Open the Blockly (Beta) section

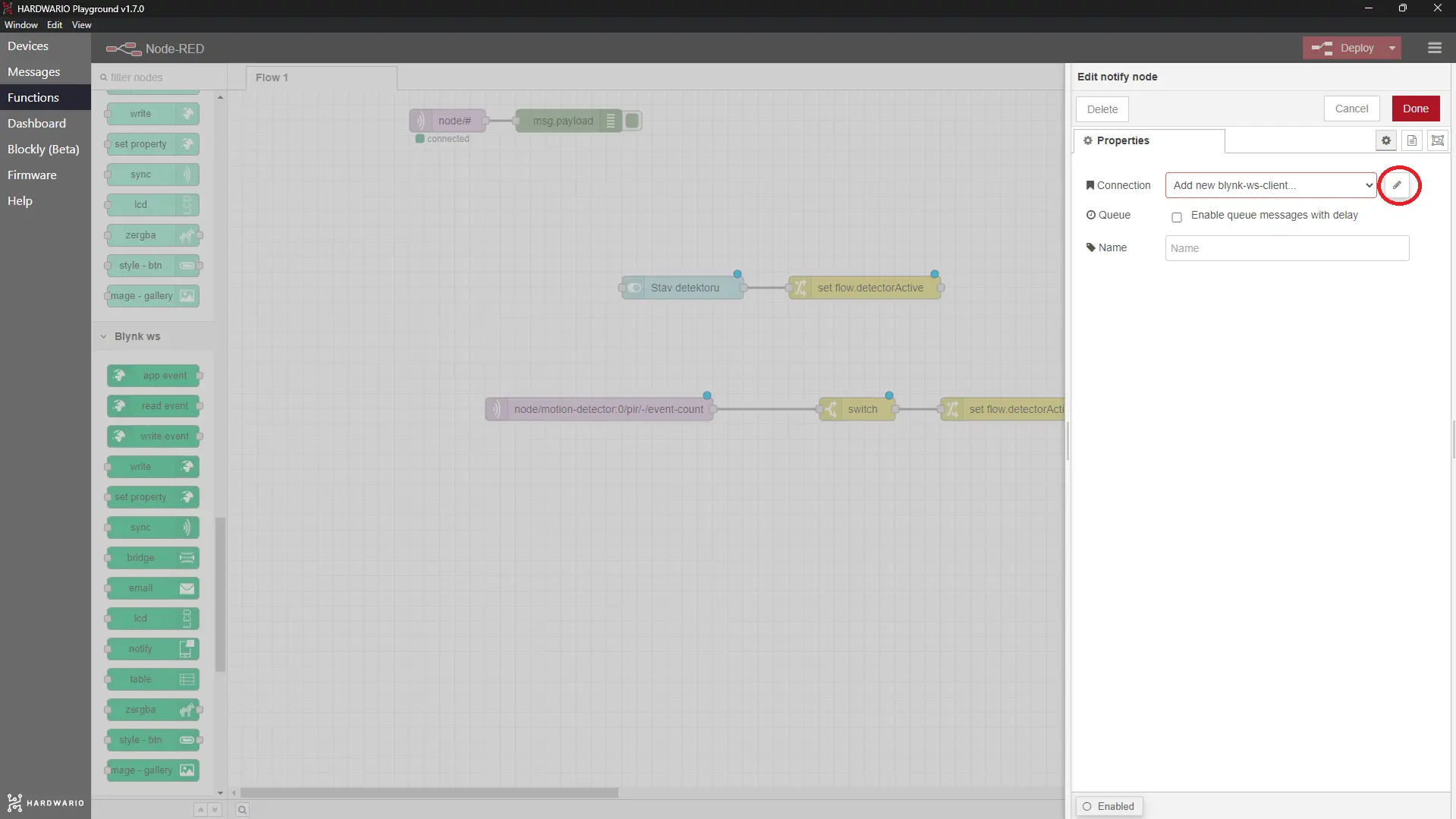pos(46,150)
